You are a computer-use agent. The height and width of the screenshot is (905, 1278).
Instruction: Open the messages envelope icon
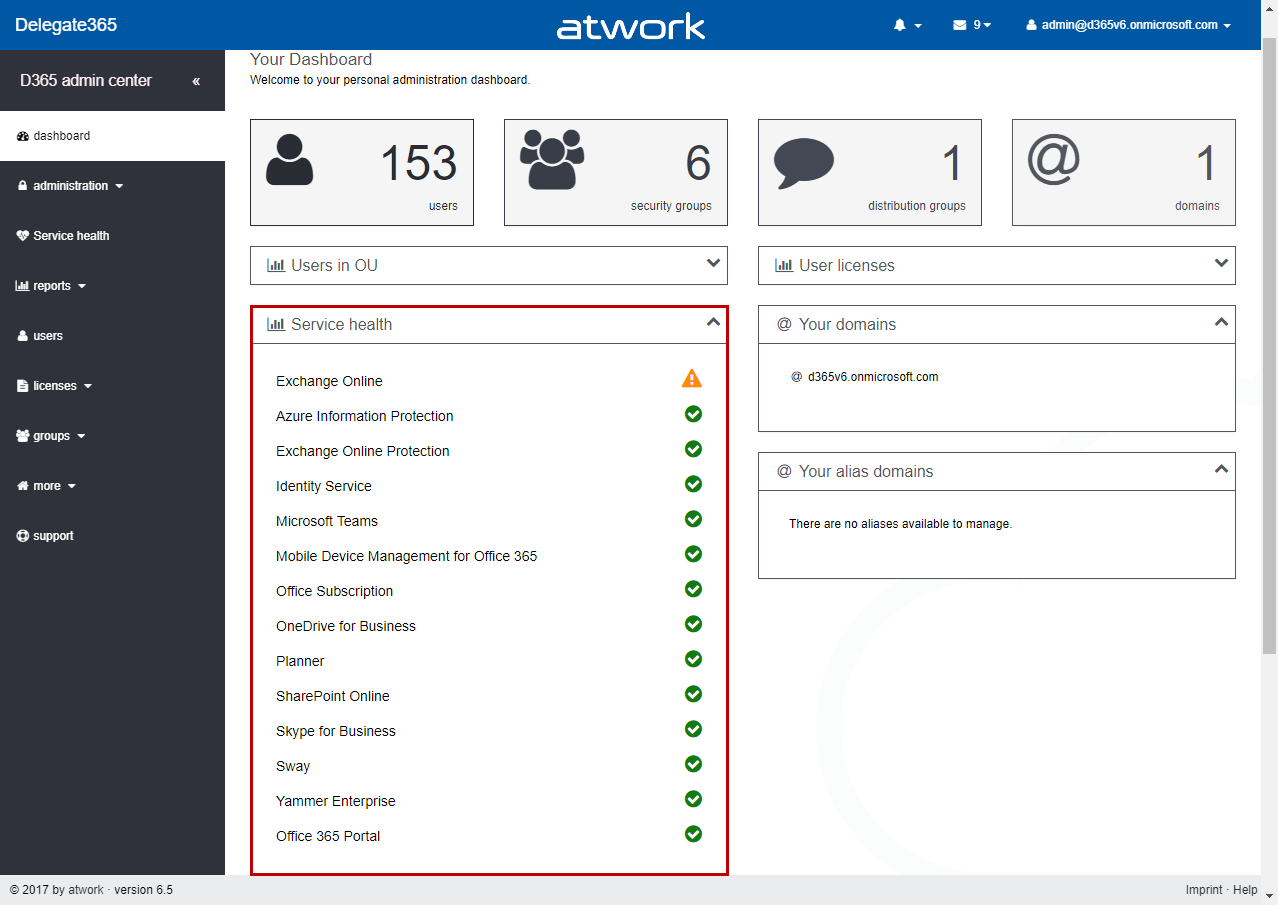(960, 25)
